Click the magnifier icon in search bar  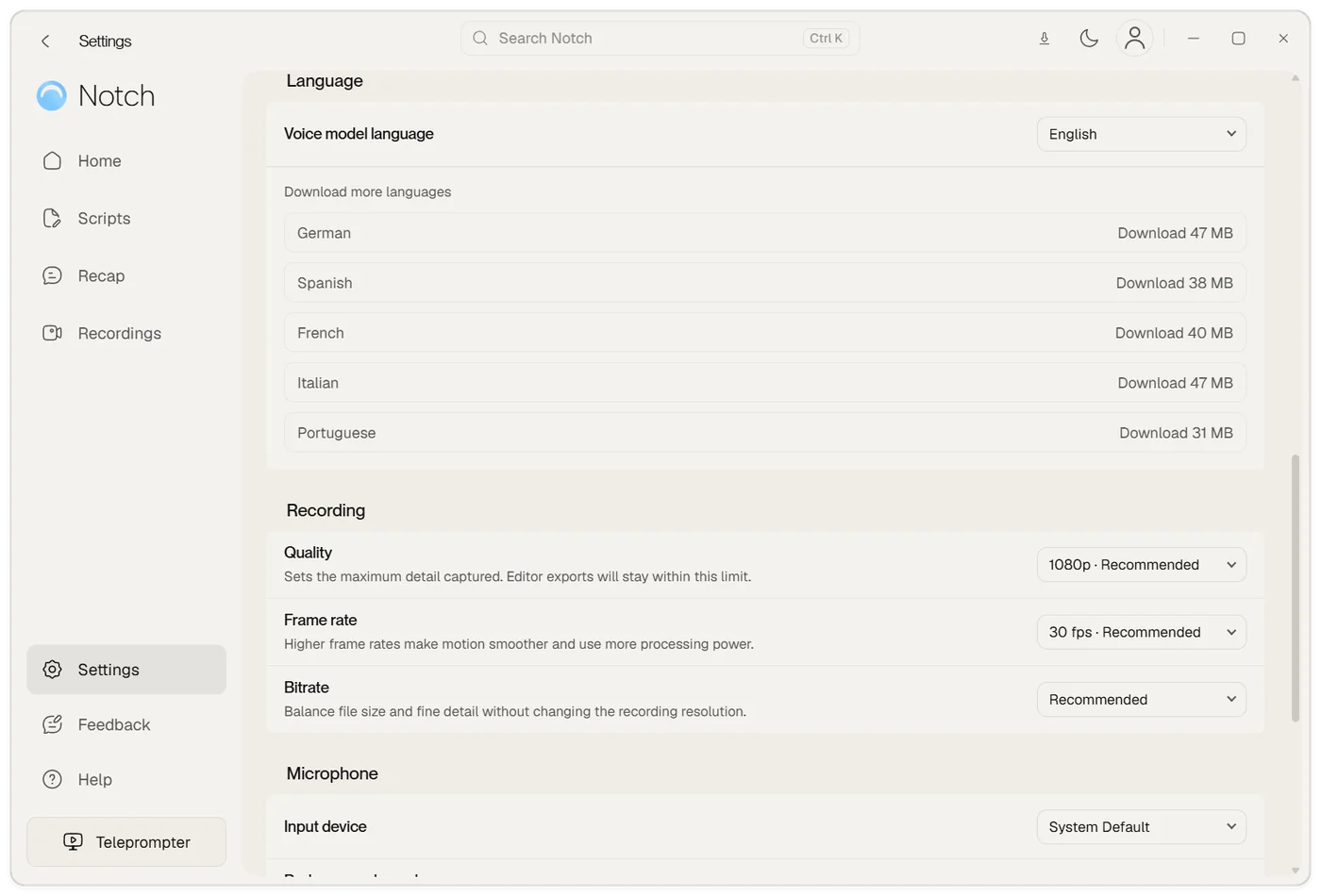(480, 38)
